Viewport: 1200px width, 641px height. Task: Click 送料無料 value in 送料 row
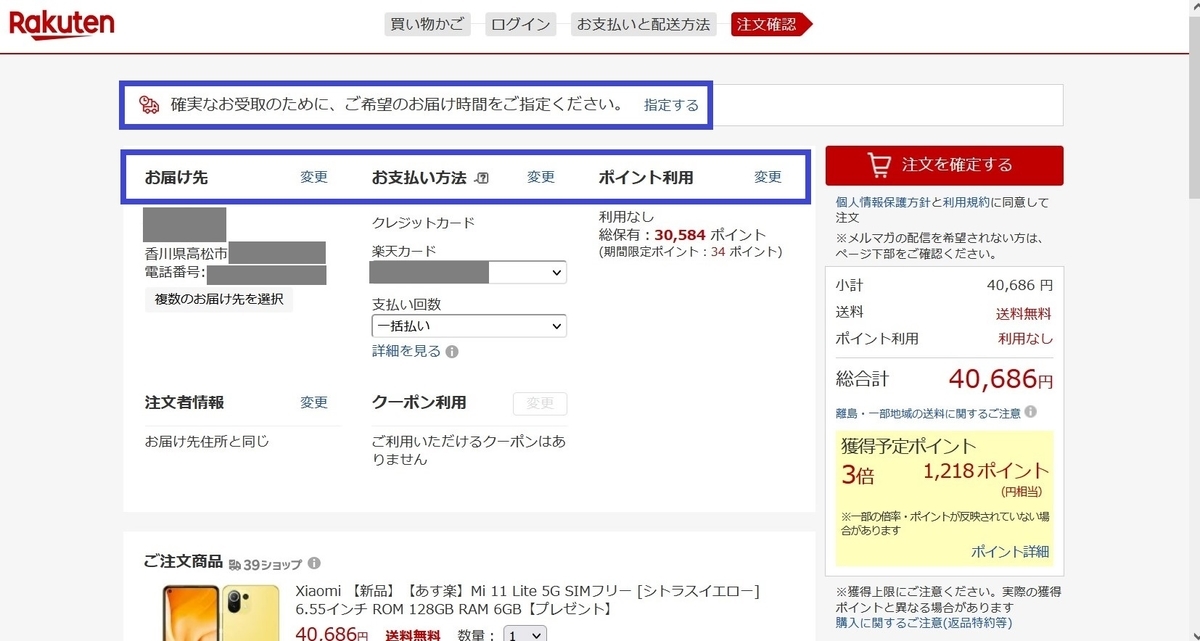[1023, 313]
